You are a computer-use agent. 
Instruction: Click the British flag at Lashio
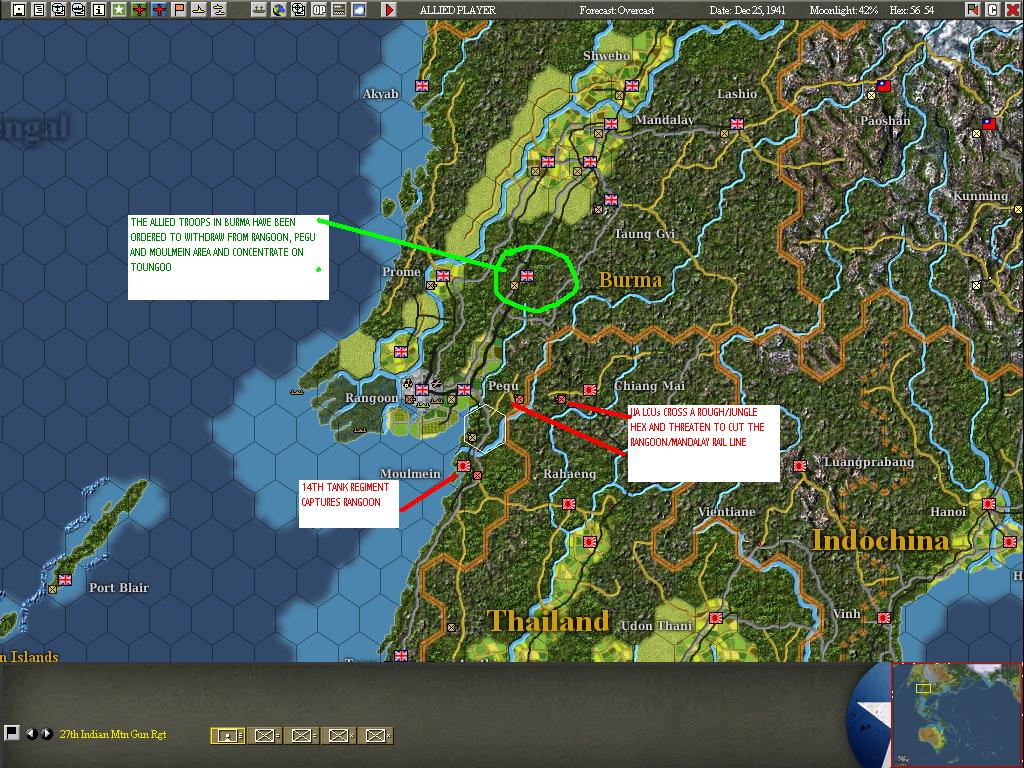pyautogui.click(x=737, y=123)
